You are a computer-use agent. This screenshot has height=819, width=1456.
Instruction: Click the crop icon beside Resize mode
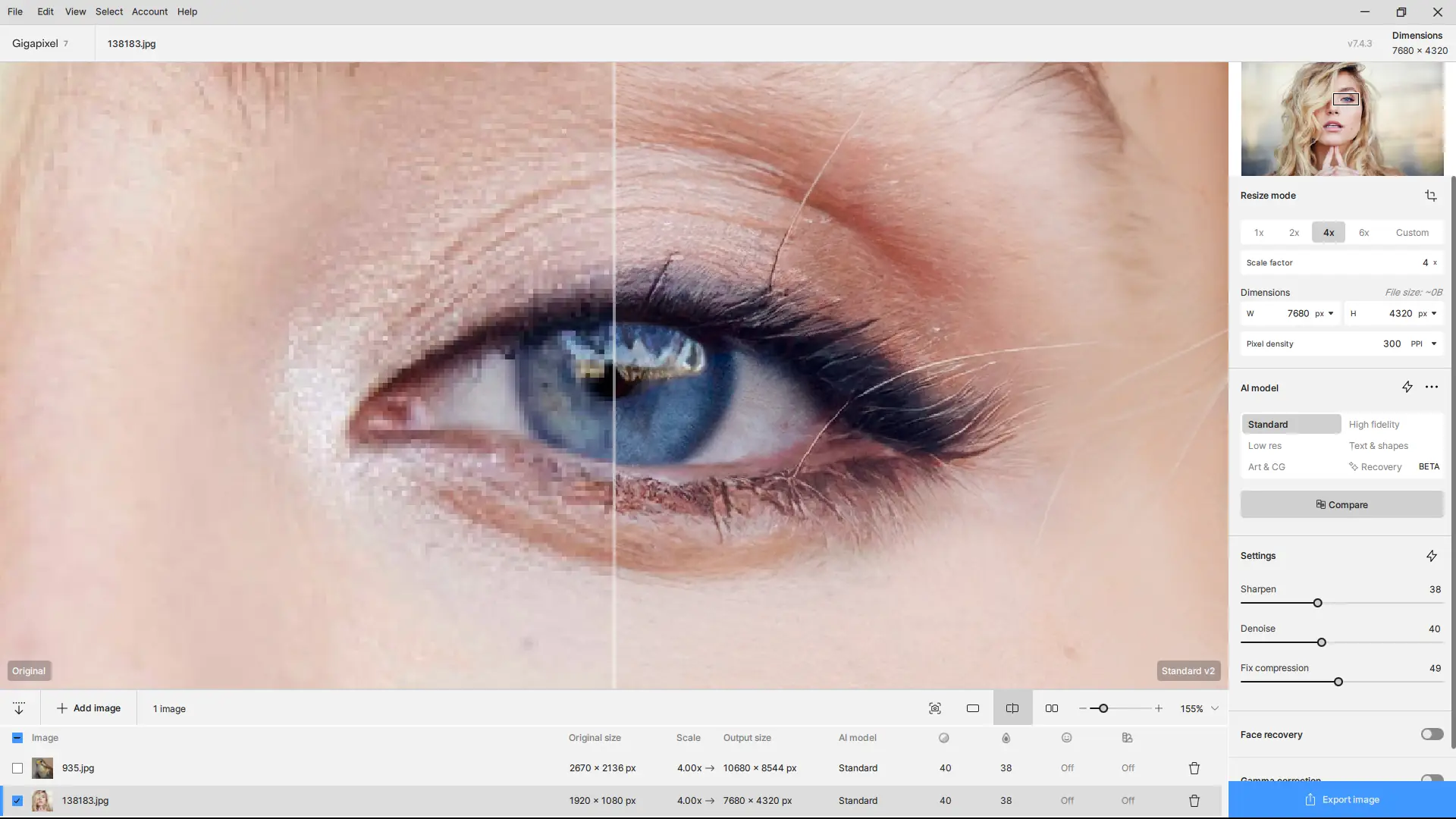[1430, 196]
